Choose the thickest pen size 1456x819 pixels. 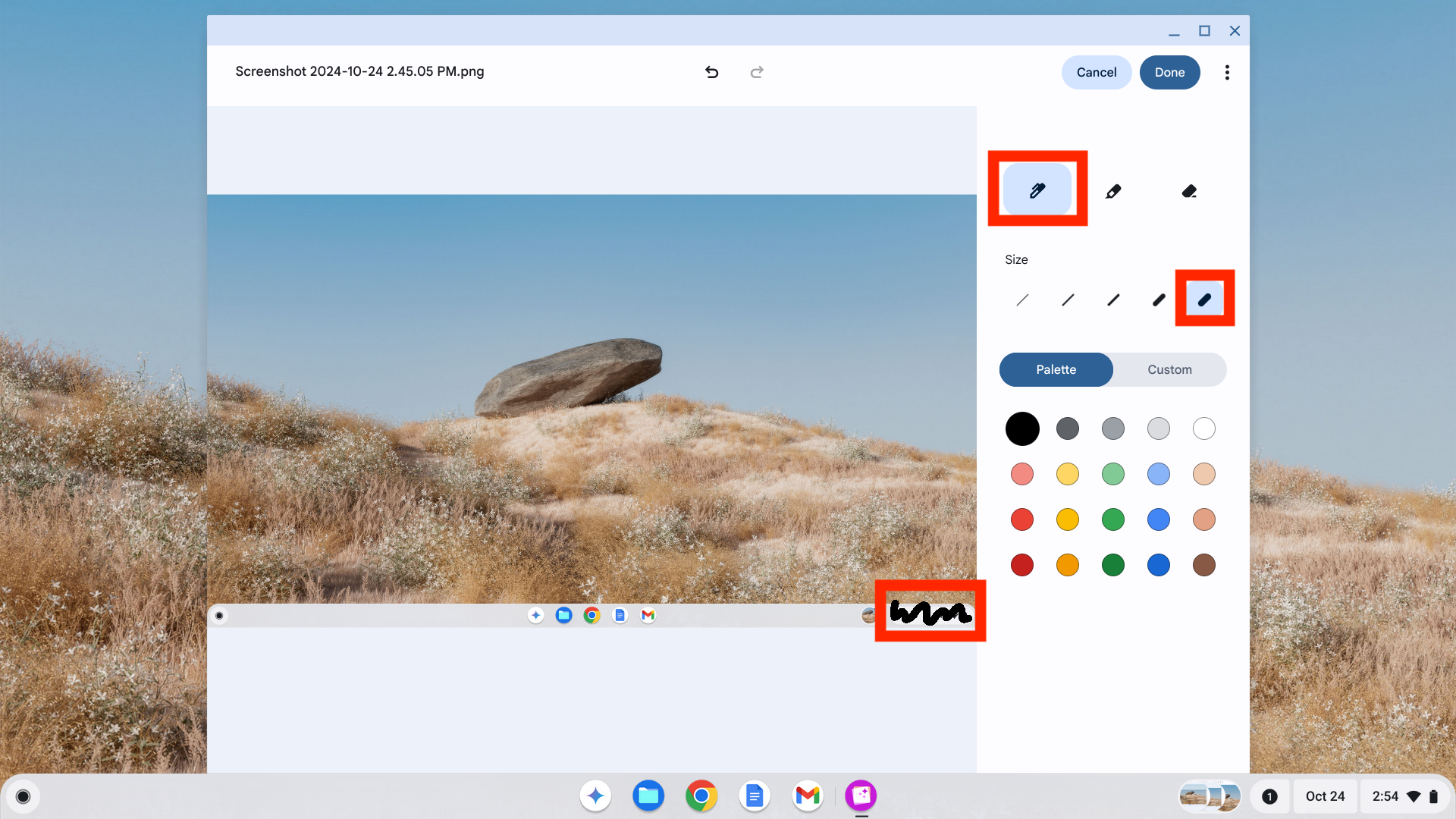click(1204, 300)
